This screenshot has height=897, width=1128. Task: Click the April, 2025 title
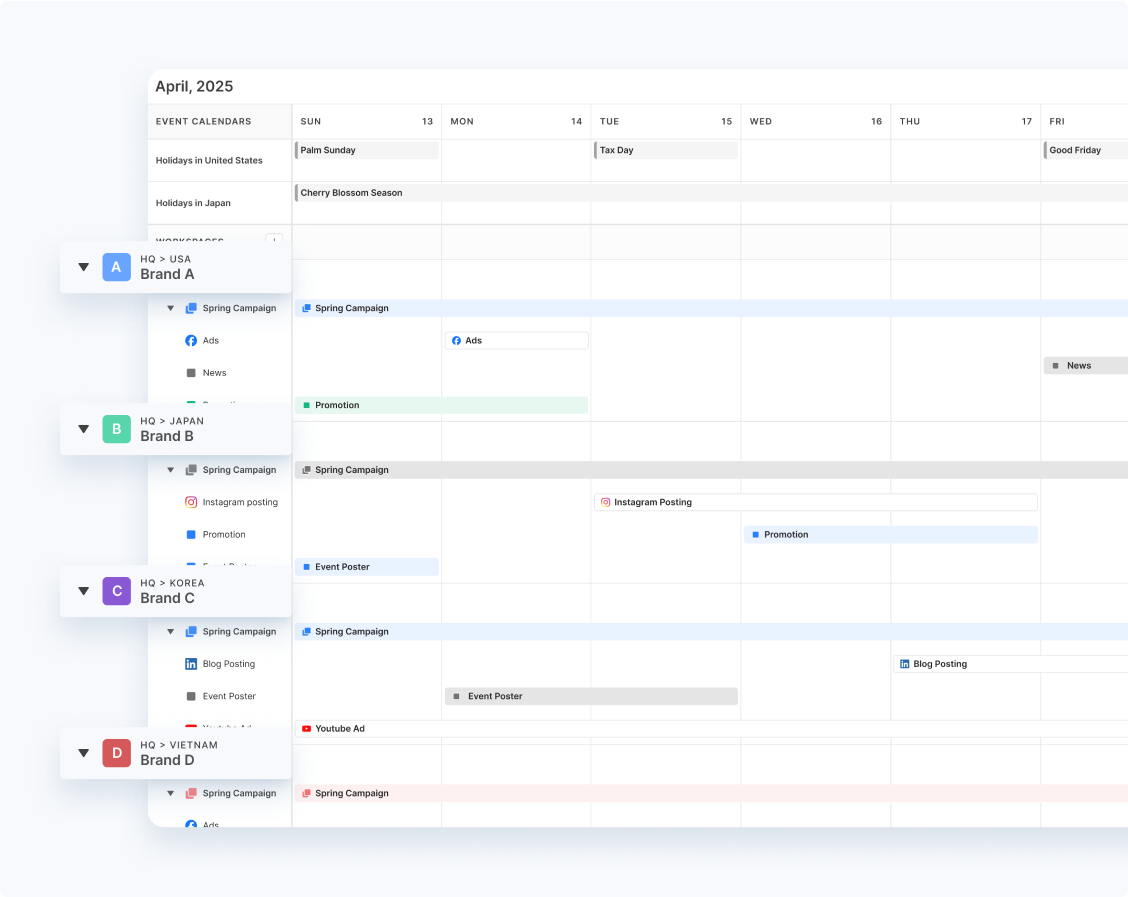coord(193,86)
